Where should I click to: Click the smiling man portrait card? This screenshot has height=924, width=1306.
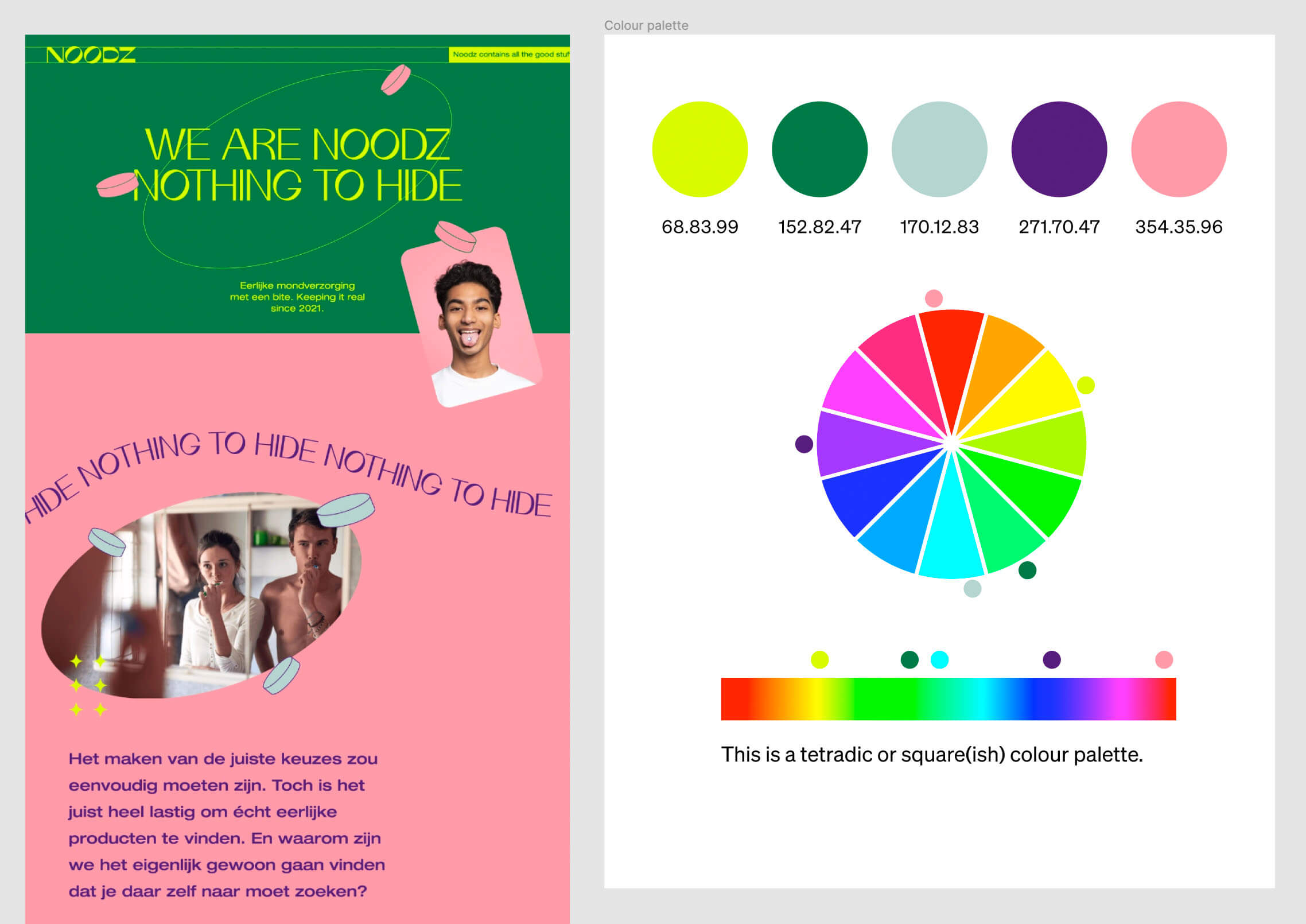pos(472,321)
